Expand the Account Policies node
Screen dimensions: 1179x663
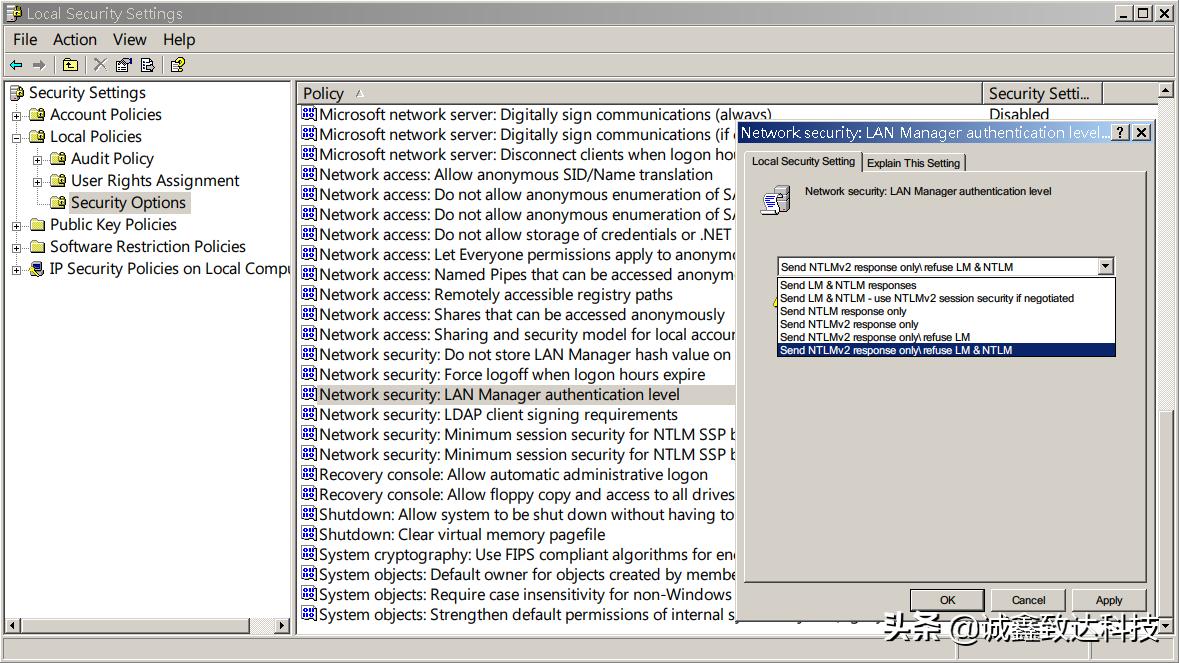17,116
